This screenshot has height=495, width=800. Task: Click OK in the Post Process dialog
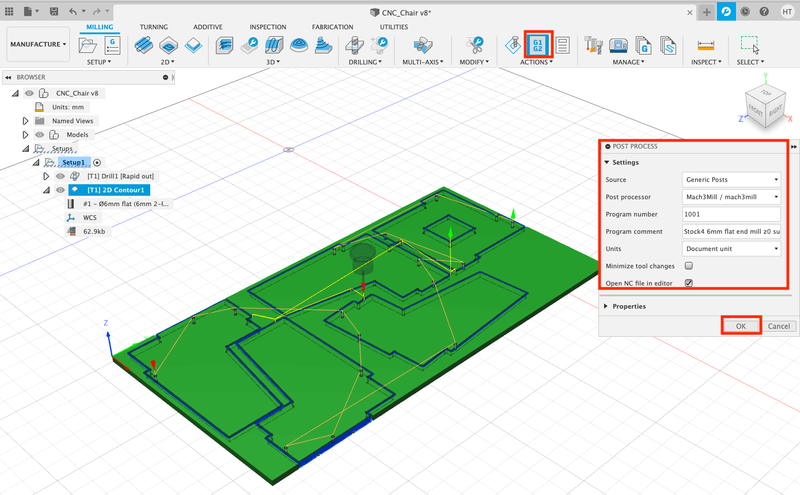point(741,326)
